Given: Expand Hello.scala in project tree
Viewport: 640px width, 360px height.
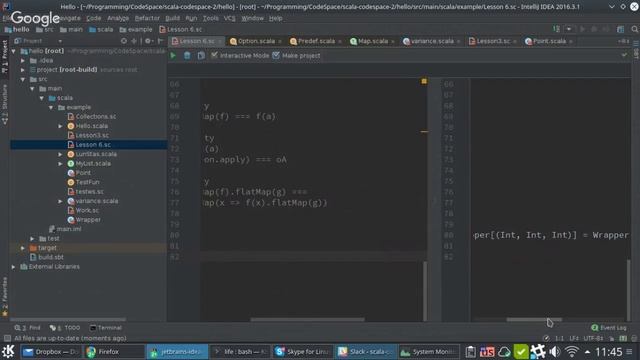Looking at the screenshot, I should [x=60, y=126].
